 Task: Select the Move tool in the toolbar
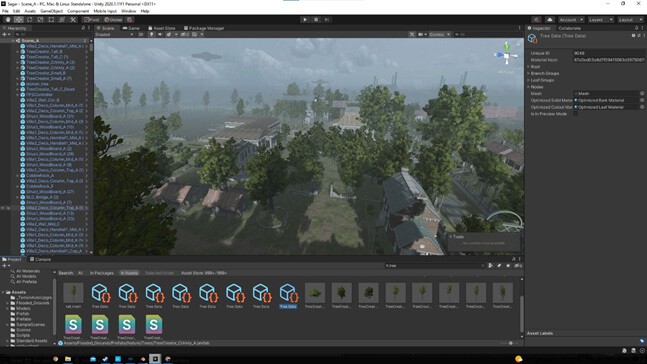19,19
